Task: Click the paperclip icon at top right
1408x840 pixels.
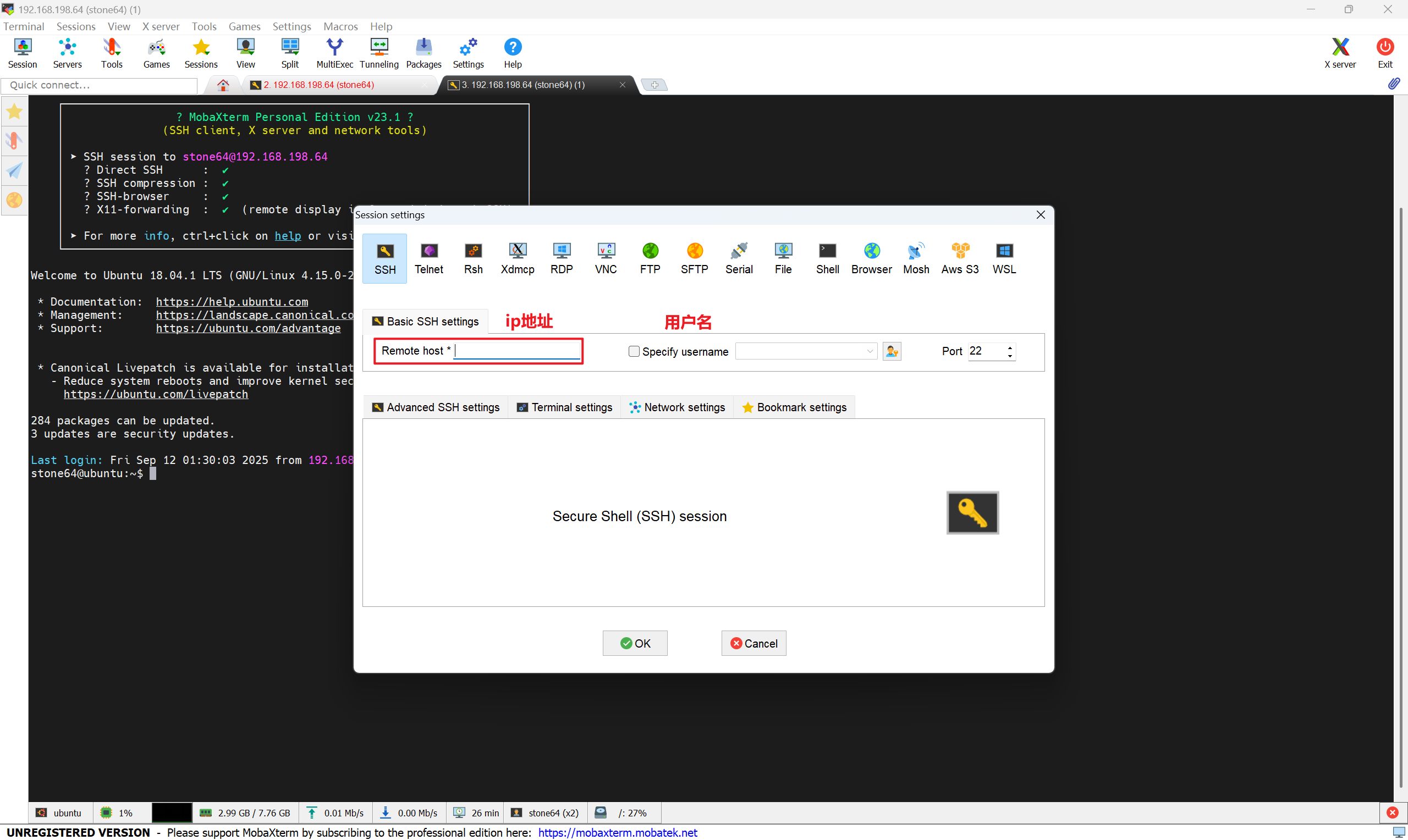Action: pyautogui.click(x=1393, y=84)
